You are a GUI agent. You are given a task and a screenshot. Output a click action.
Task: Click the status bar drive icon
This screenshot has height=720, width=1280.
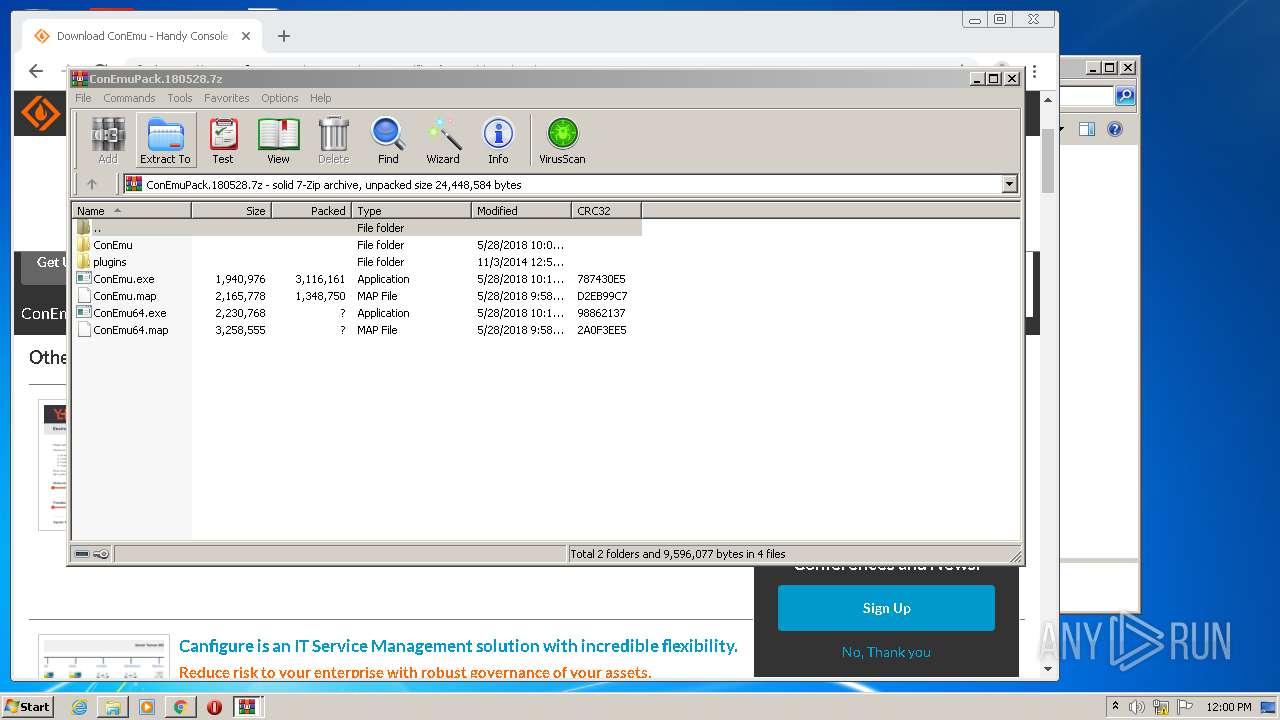[x=82, y=554]
